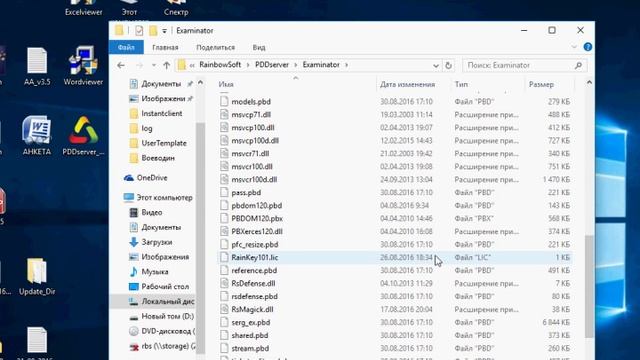Open the Главная ribbon tab
This screenshot has height=360, width=640.
[x=165, y=47]
